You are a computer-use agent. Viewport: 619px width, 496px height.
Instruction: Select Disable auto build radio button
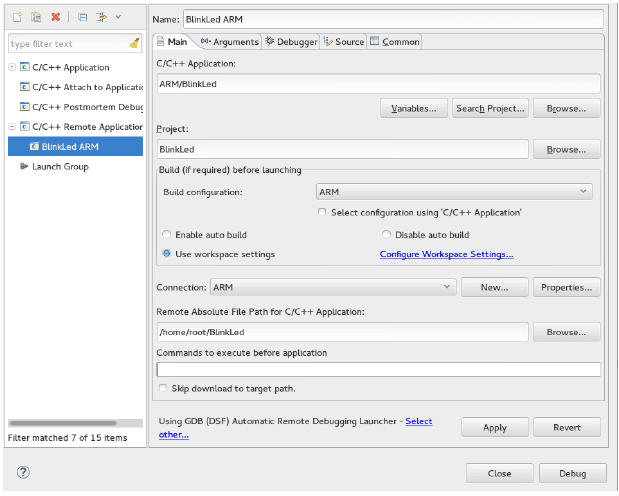tap(386, 235)
